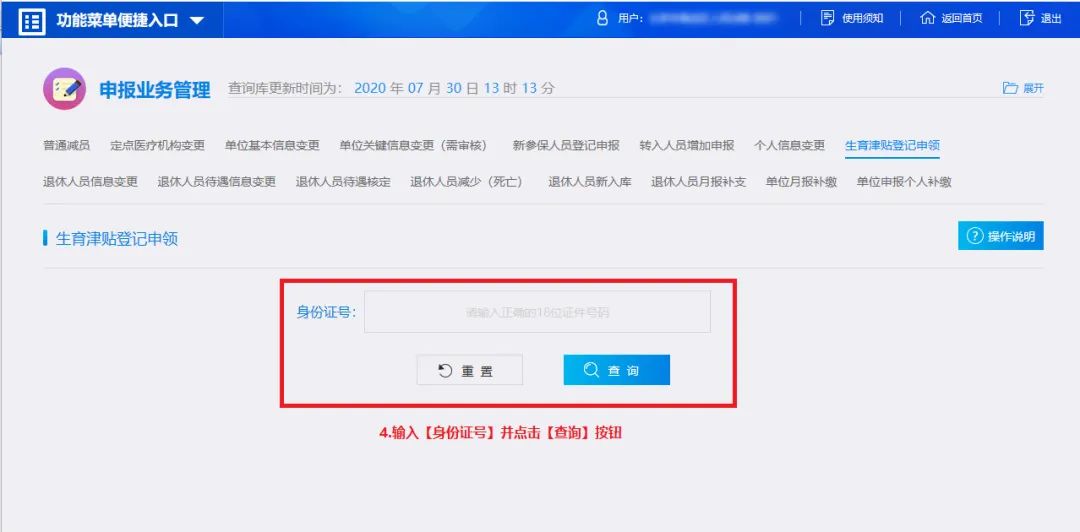Screen dimensions: 1080x532
Task: Open the 退休人员信息变更 tab
Action: [90, 182]
